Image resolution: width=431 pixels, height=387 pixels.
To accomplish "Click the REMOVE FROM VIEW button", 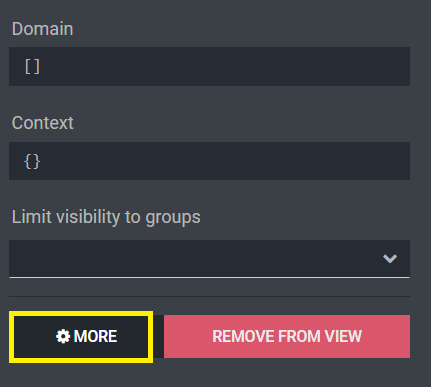I will (287, 336).
